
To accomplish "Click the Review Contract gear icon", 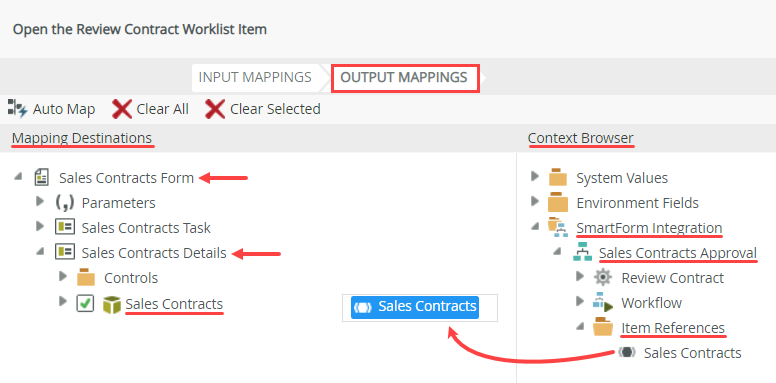I will [603, 278].
